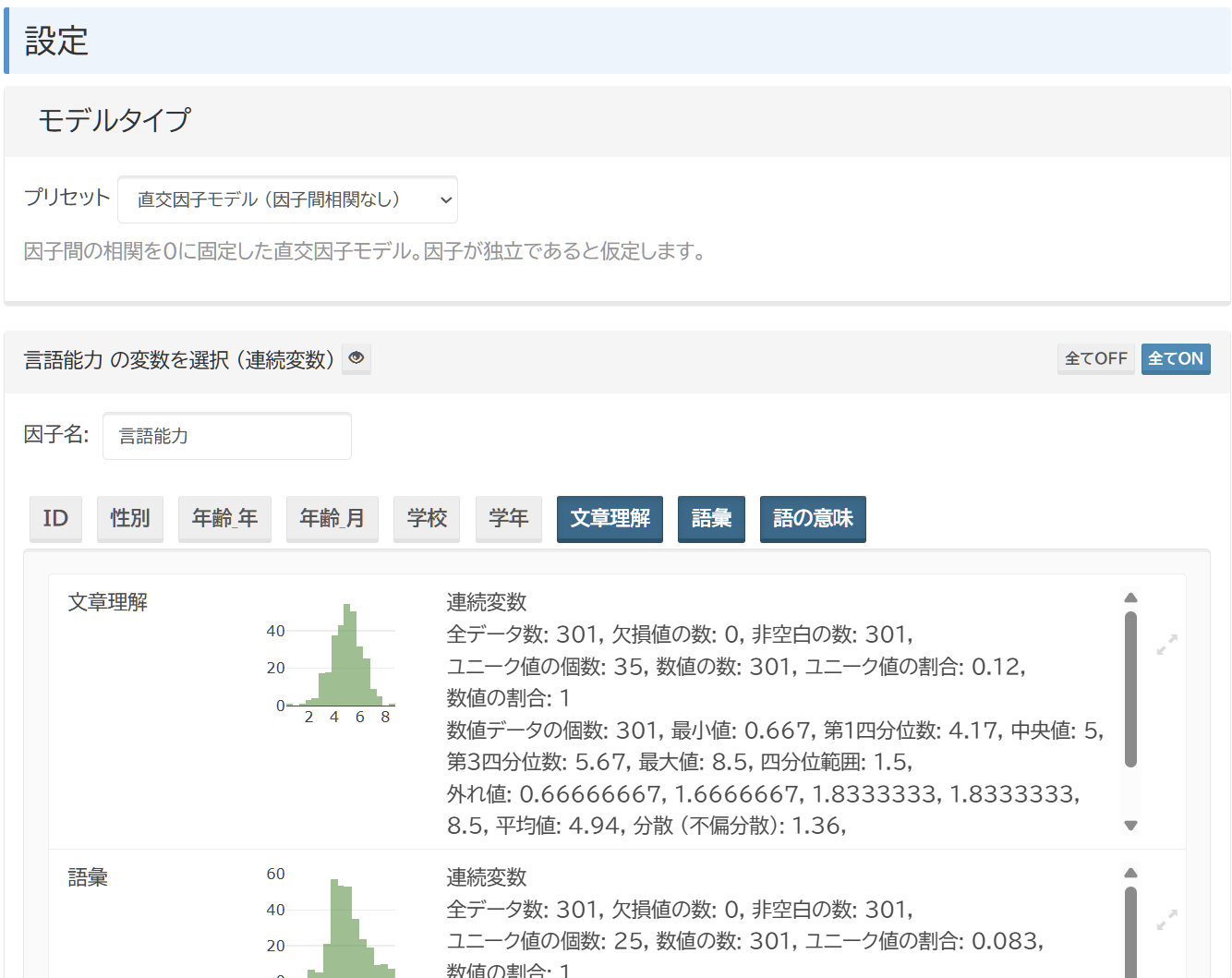Click the expand icon on the 文章理解 card
Image resolution: width=1232 pixels, height=978 pixels.
[x=1166, y=645]
